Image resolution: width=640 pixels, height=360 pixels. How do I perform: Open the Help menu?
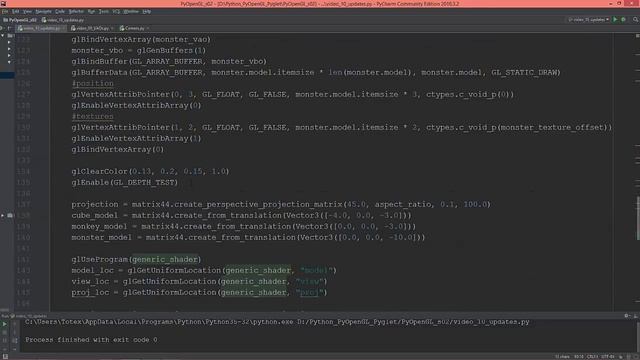tap(147, 11)
